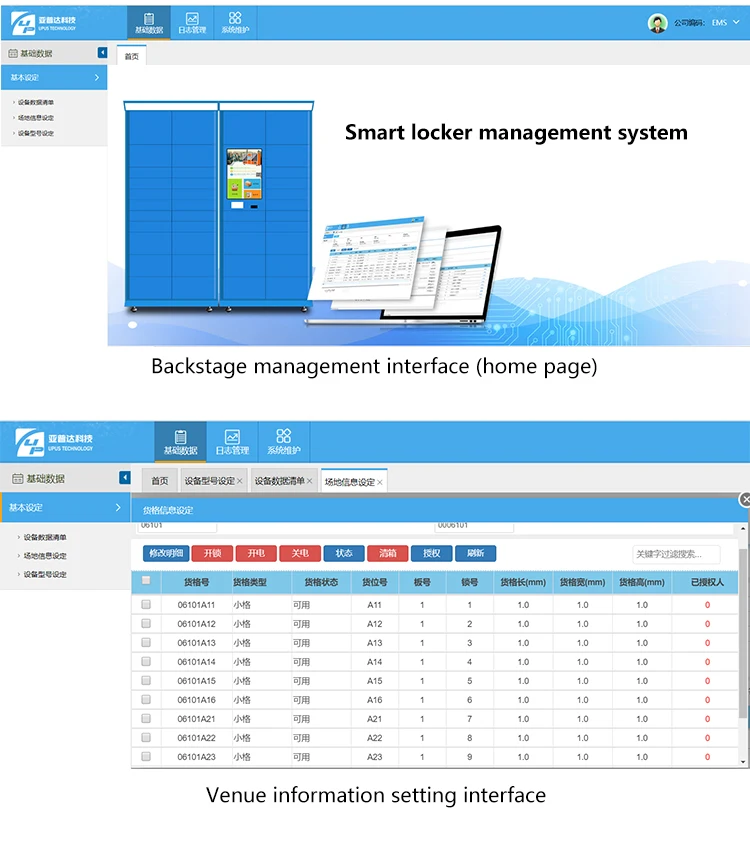750x856 pixels.
Task: Close the 货格信息设定 dialog
Action: 745,499
